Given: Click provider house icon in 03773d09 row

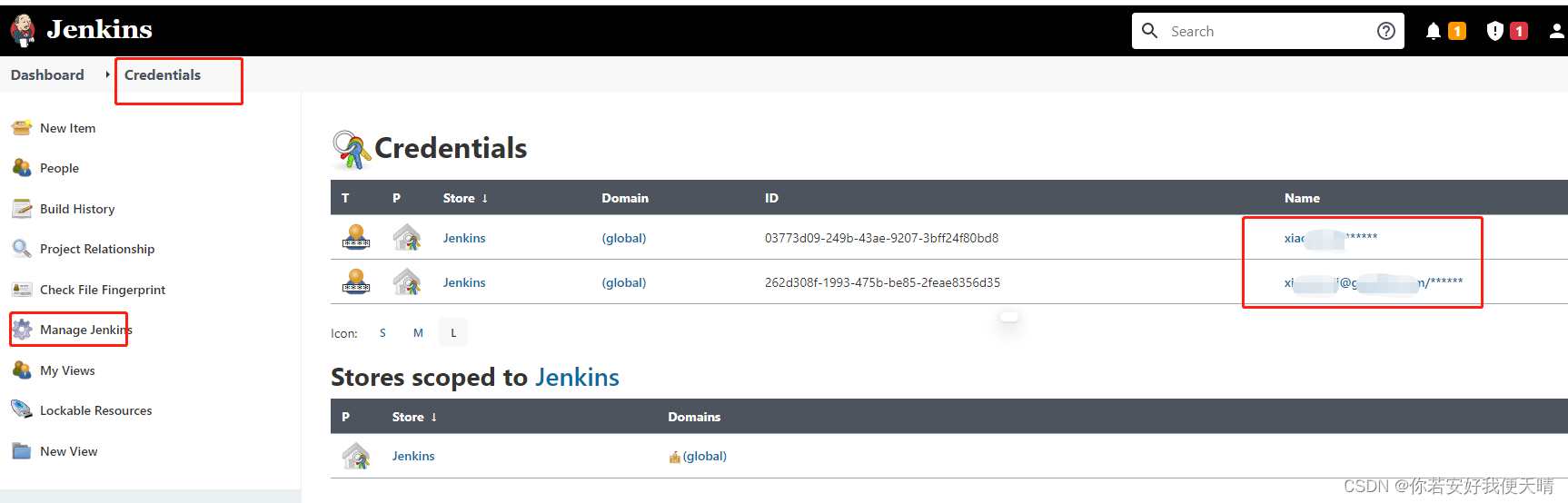Looking at the screenshot, I should click(407, 237).
